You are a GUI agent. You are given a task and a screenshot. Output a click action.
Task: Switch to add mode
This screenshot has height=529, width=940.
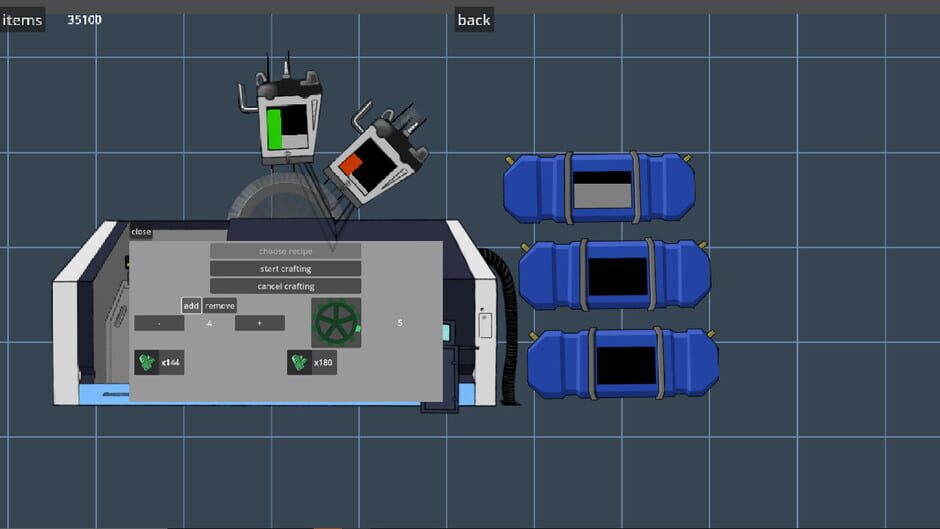[x=191, y=306]
